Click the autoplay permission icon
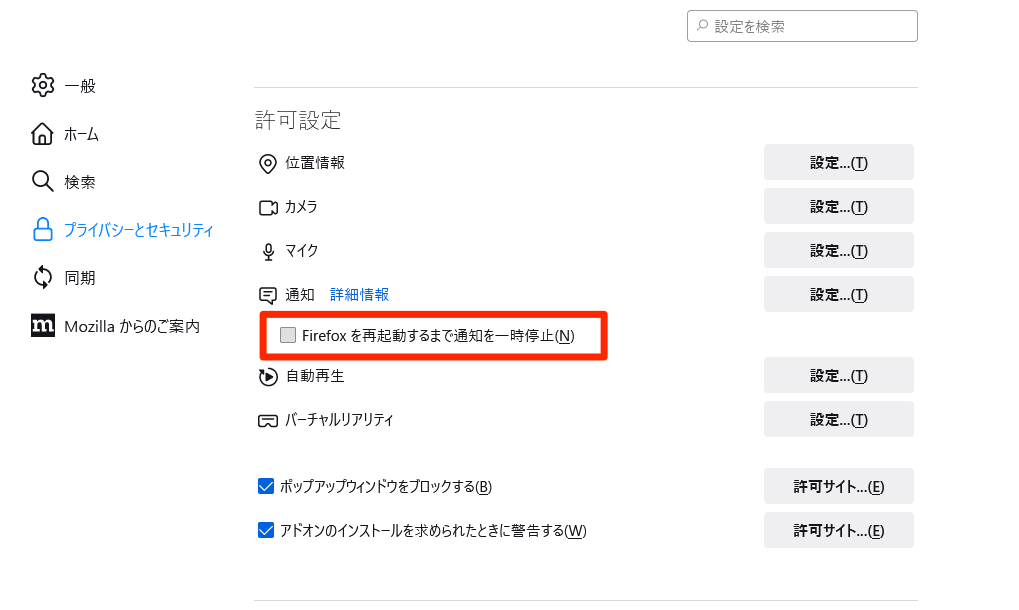The width and height of the screenshot is (1019, 610). point(267,376)
